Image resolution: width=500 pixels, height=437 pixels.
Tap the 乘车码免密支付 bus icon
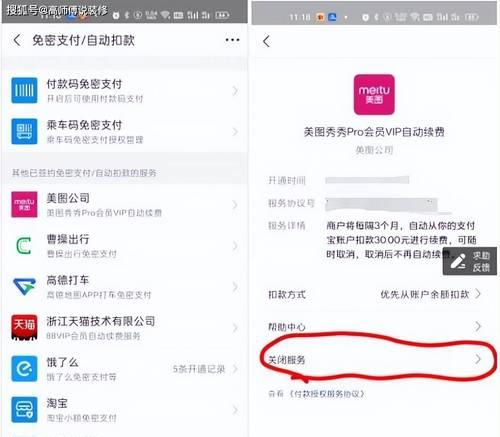(x=24, y=131)
